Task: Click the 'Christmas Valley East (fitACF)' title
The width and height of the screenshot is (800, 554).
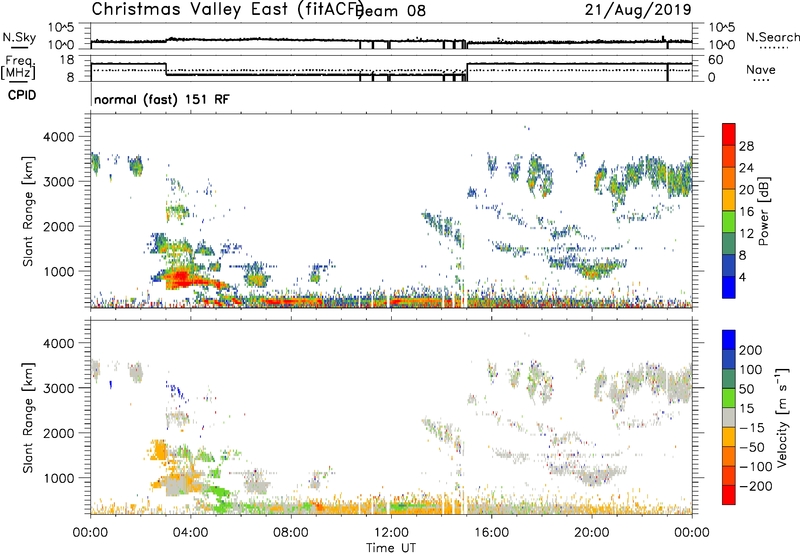Action: pos(227,10)
